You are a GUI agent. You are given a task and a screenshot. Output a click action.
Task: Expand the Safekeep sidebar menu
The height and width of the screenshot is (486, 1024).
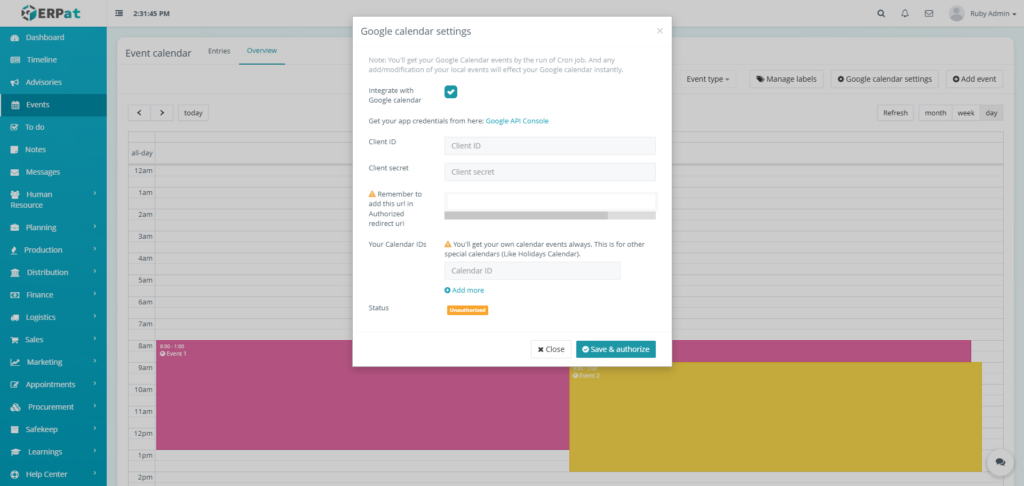53,429
